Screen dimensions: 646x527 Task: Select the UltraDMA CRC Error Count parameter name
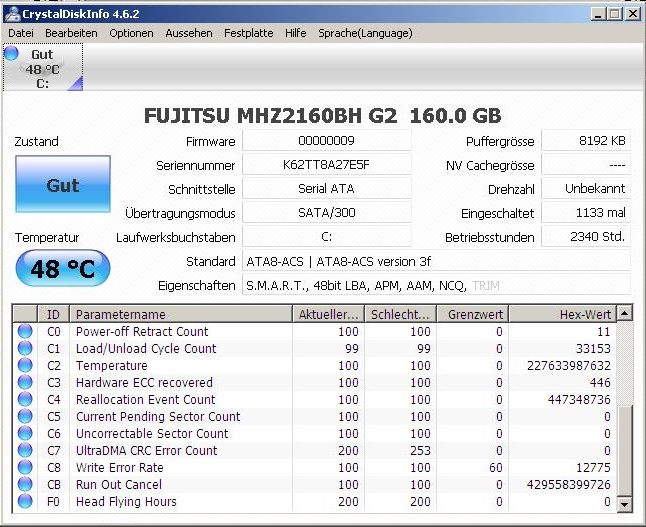[x=146, y=450]
